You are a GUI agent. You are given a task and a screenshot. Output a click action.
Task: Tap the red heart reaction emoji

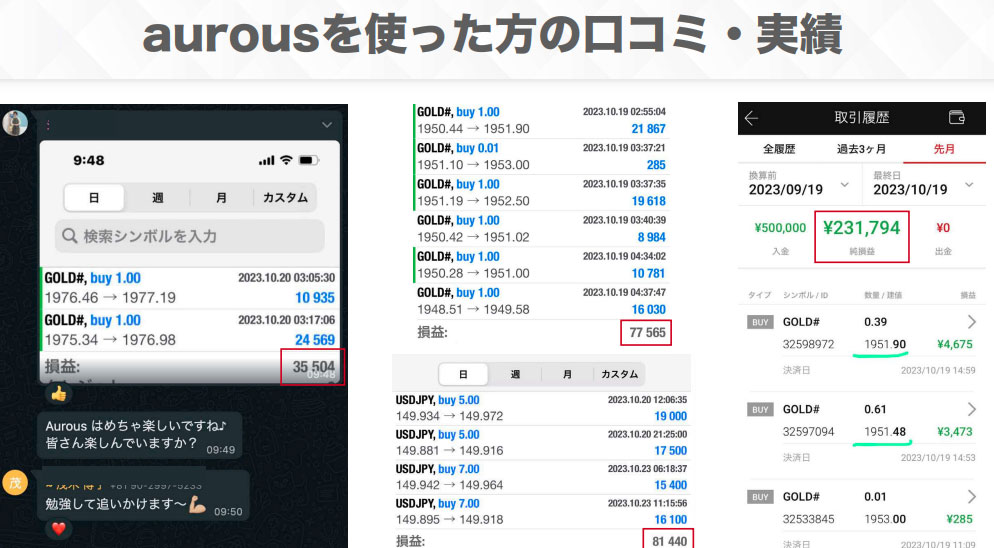[x=59, y=528]
